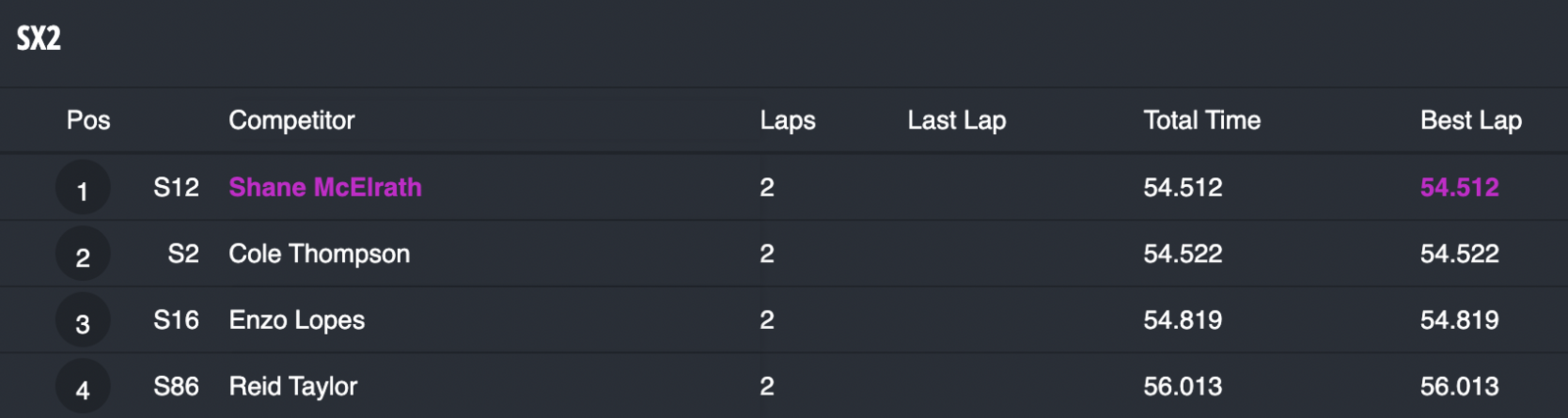
Task: Sort by Pos column header
Action: (x=88, y=120)
